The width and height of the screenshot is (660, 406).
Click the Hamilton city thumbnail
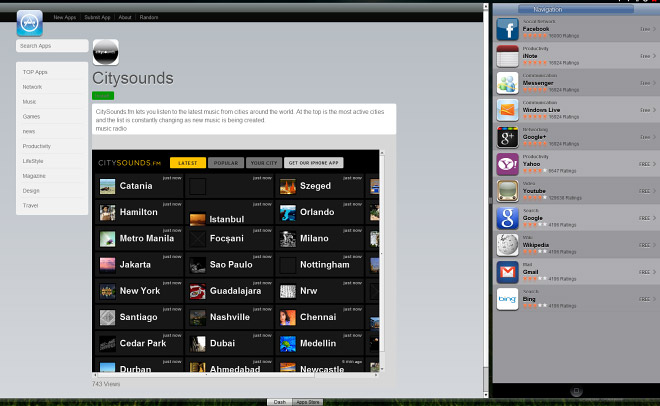(107, 212)
